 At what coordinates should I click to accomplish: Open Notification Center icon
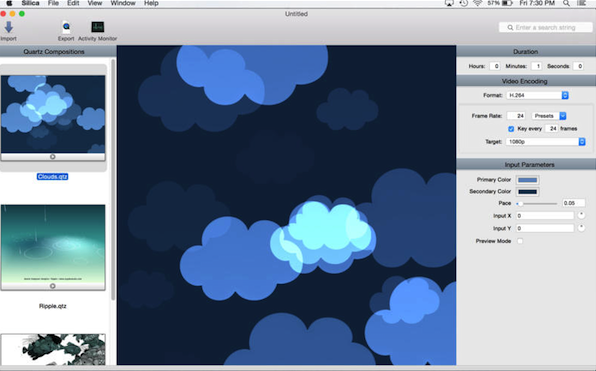point(582,3)
